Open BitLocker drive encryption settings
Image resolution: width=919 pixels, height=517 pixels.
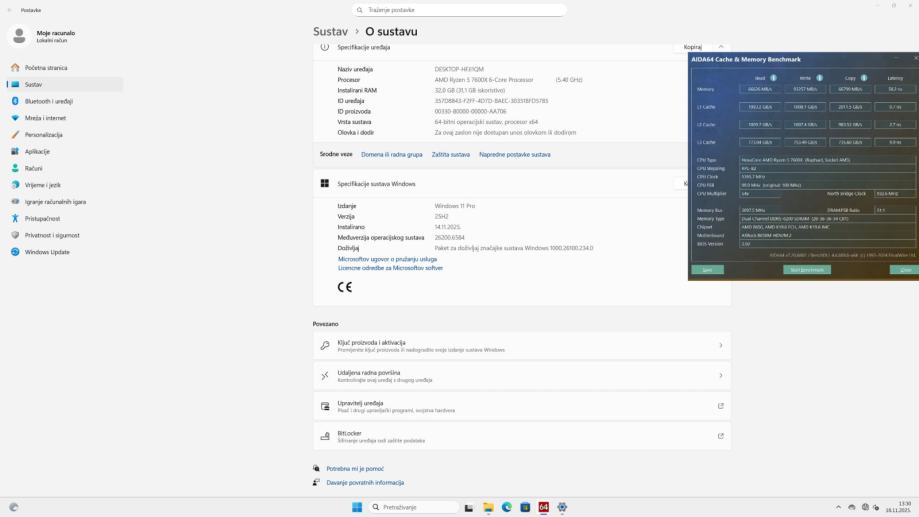tap(522, 436)
